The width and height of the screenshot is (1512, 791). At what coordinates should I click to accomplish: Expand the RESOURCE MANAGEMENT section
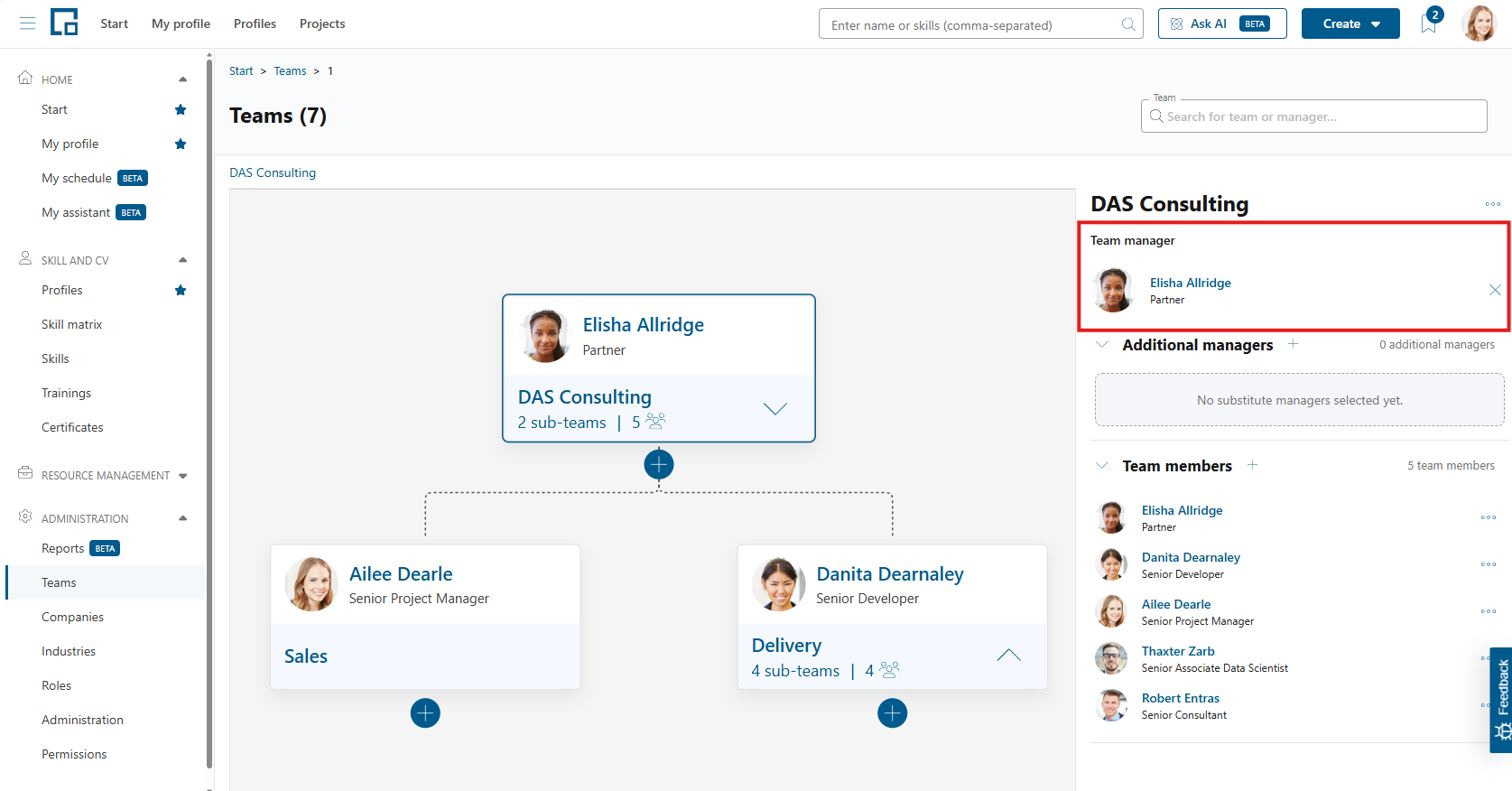pos(182,476)
